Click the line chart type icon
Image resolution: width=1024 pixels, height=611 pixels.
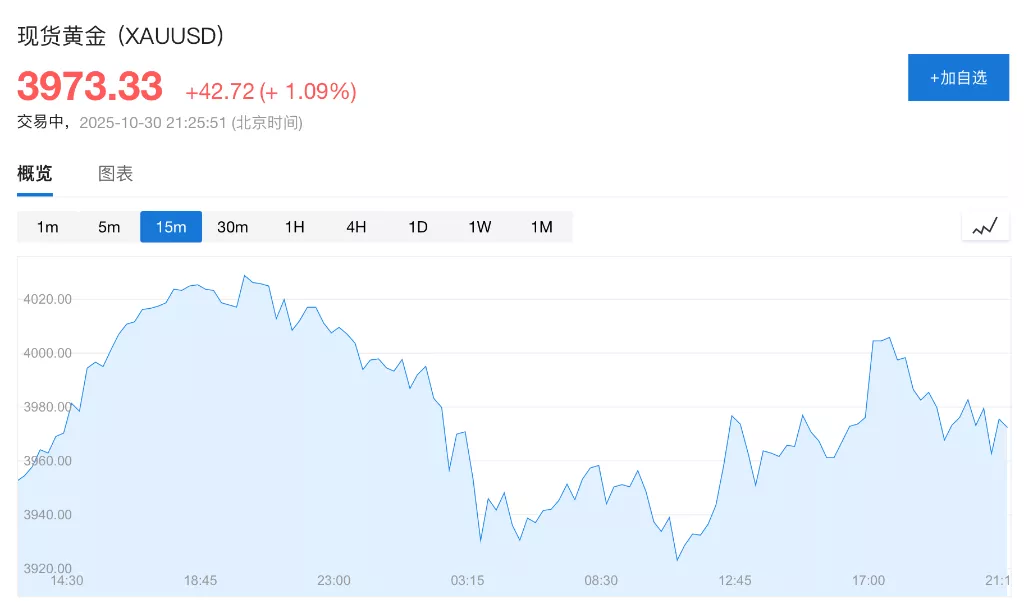click(985, 227)
